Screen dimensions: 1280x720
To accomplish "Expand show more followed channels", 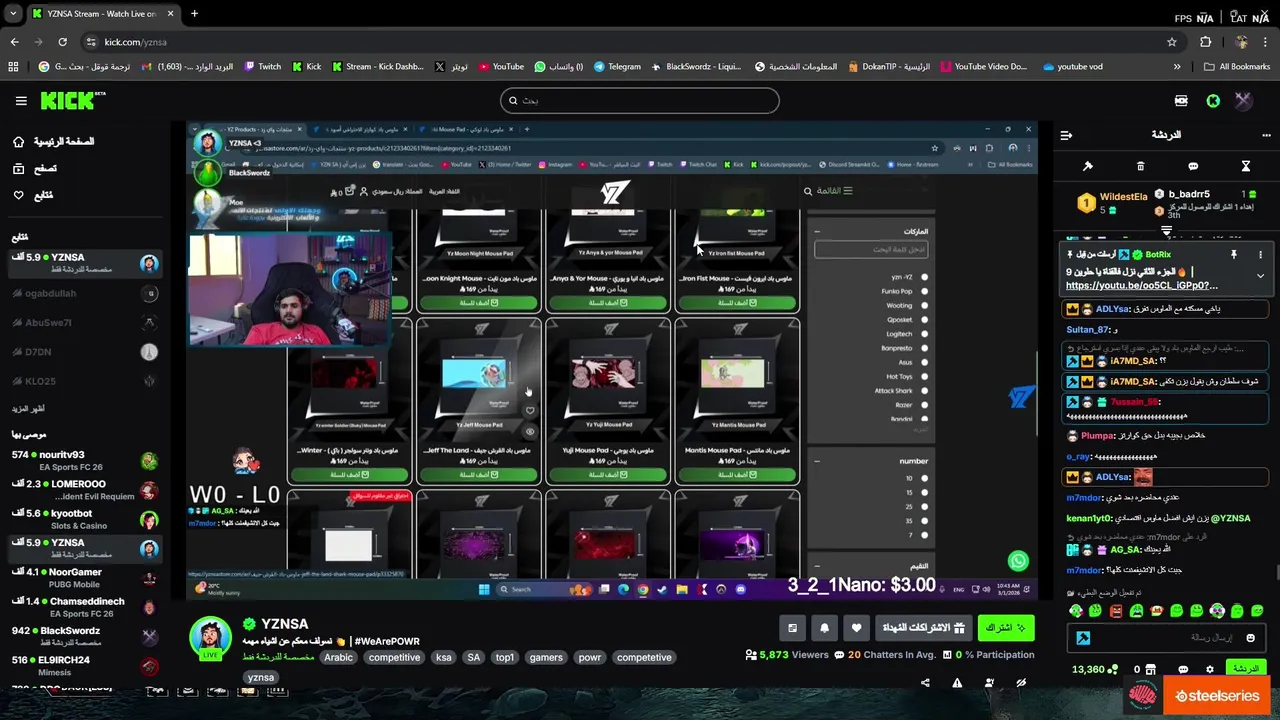I will click(28, 409).
